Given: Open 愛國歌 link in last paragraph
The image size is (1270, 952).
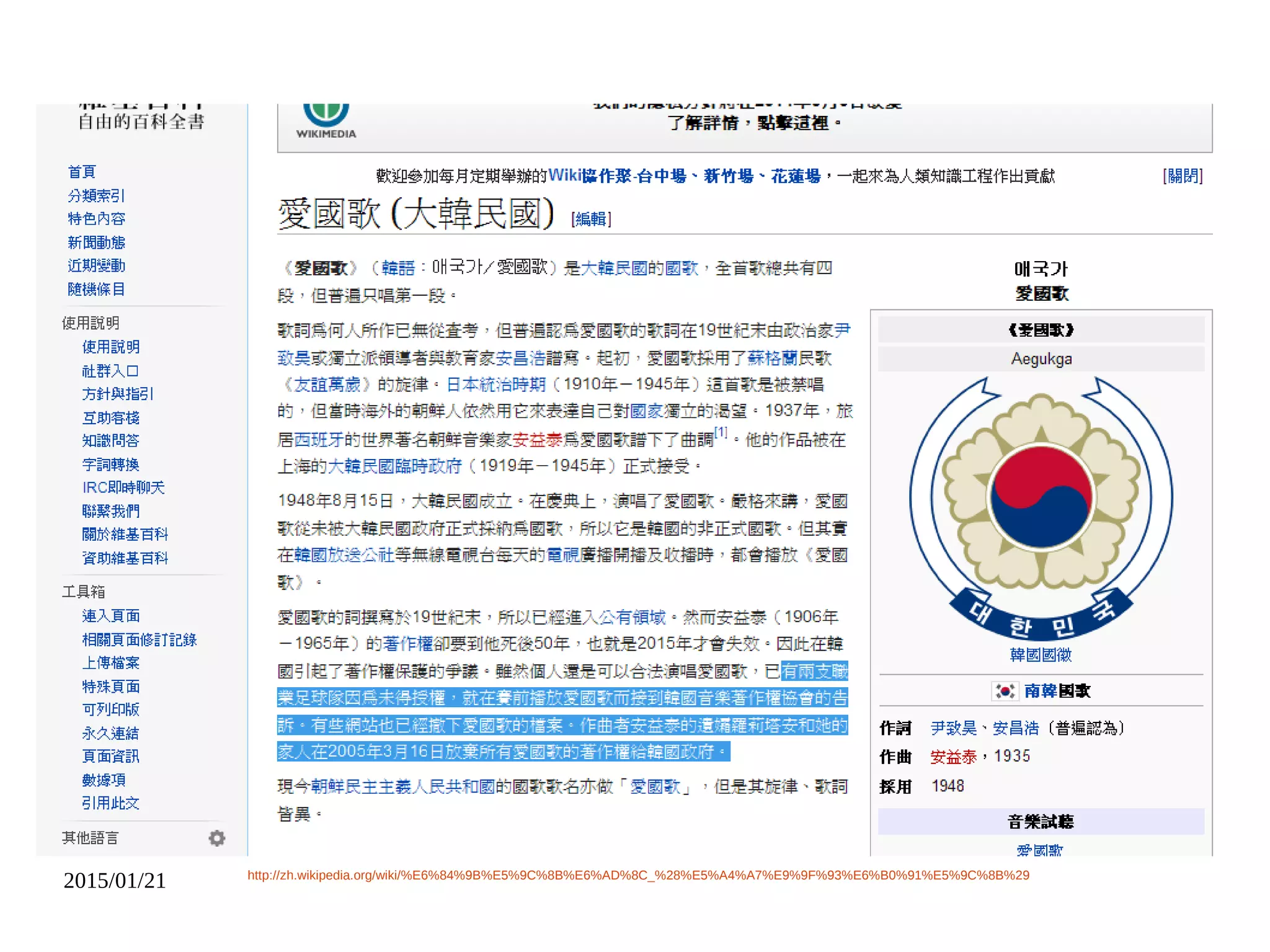Looking at the screenshot, I should 655,786.
